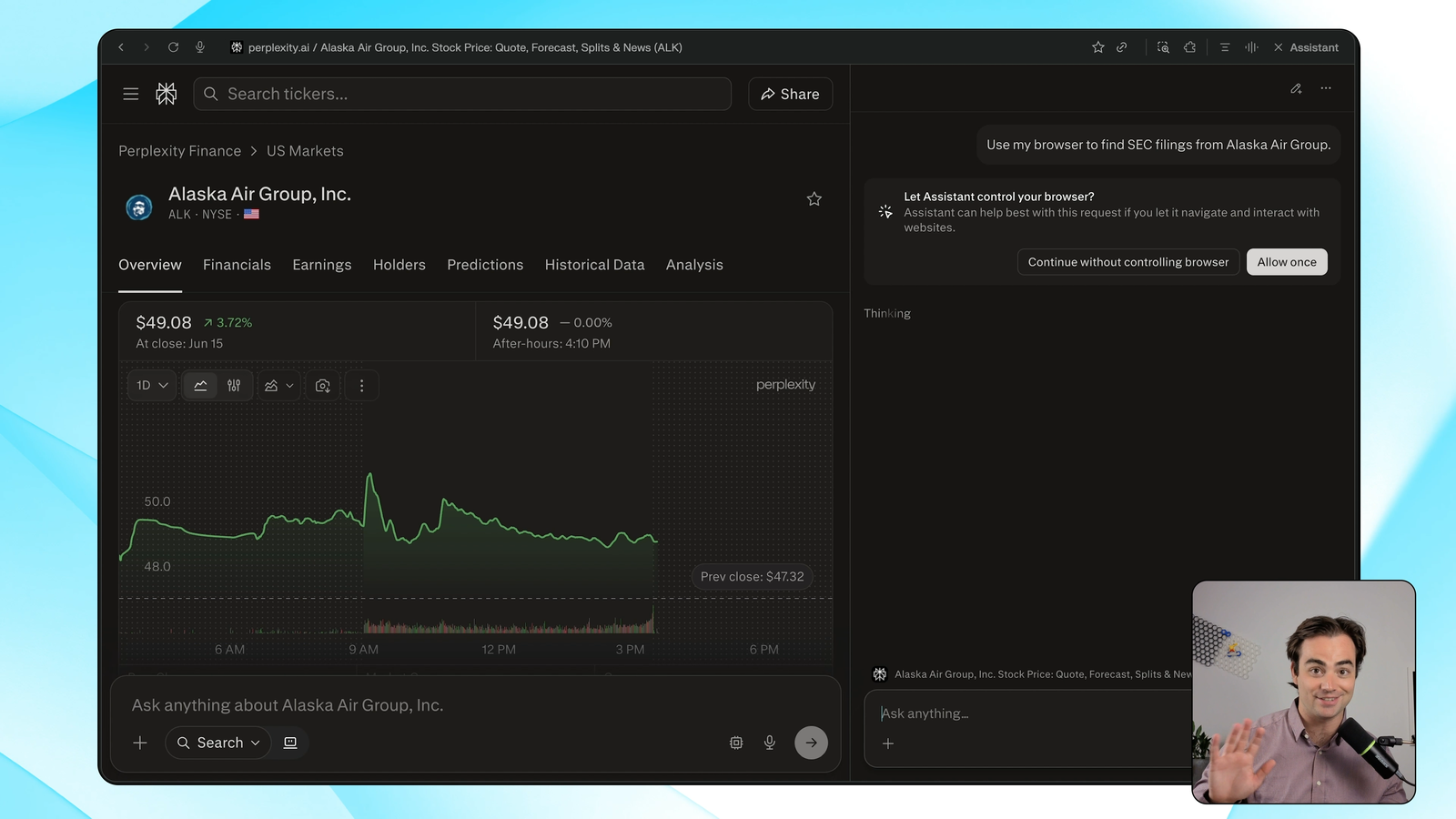Click the chip model selector icon
Image resolution: width=1456 pixels, height=819 pixels.
[736, 743]
